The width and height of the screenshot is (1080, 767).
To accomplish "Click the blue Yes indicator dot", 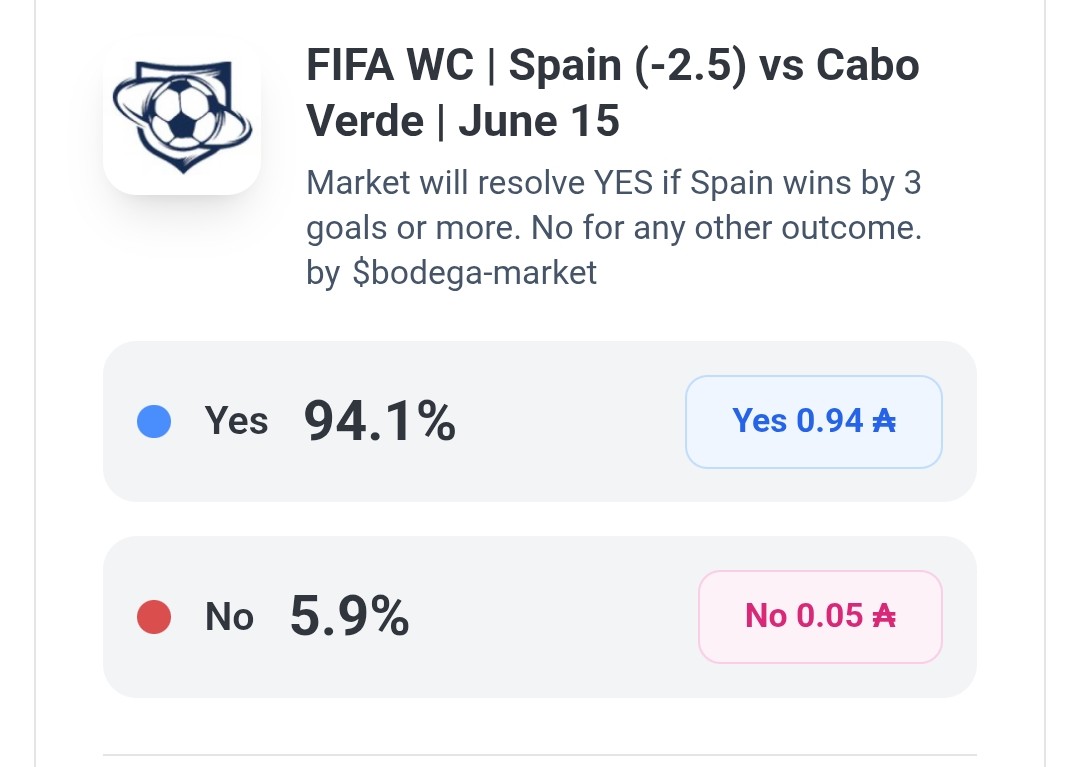I will [154, 421].
